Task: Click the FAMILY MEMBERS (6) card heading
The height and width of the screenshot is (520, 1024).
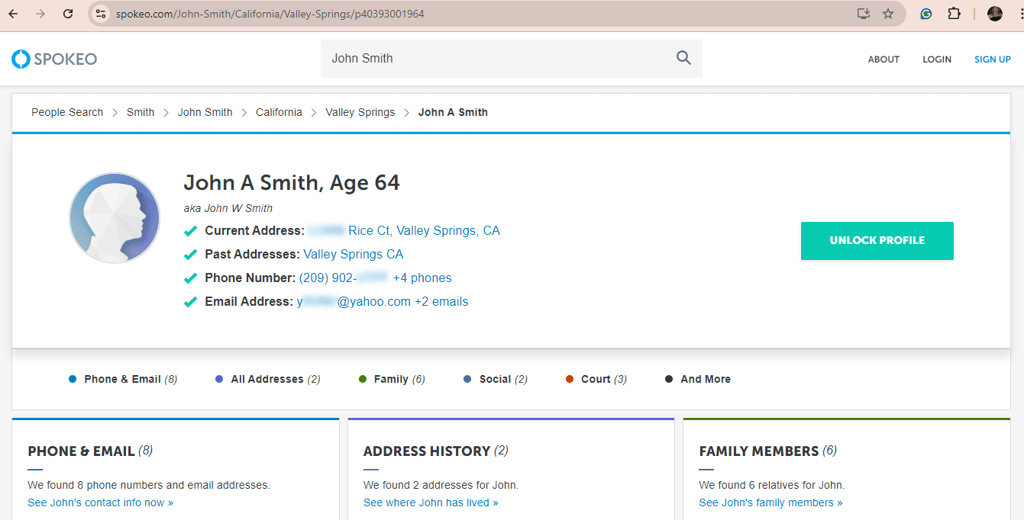Action: coord(768,451)
